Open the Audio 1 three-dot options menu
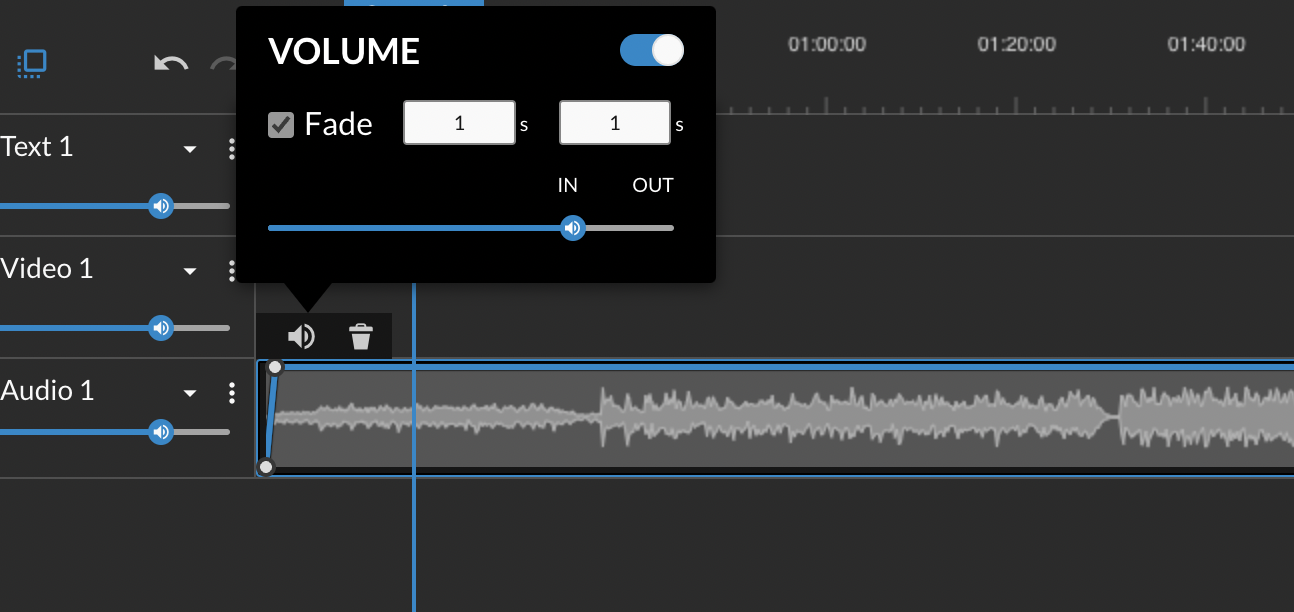 [x=232, y=392]
